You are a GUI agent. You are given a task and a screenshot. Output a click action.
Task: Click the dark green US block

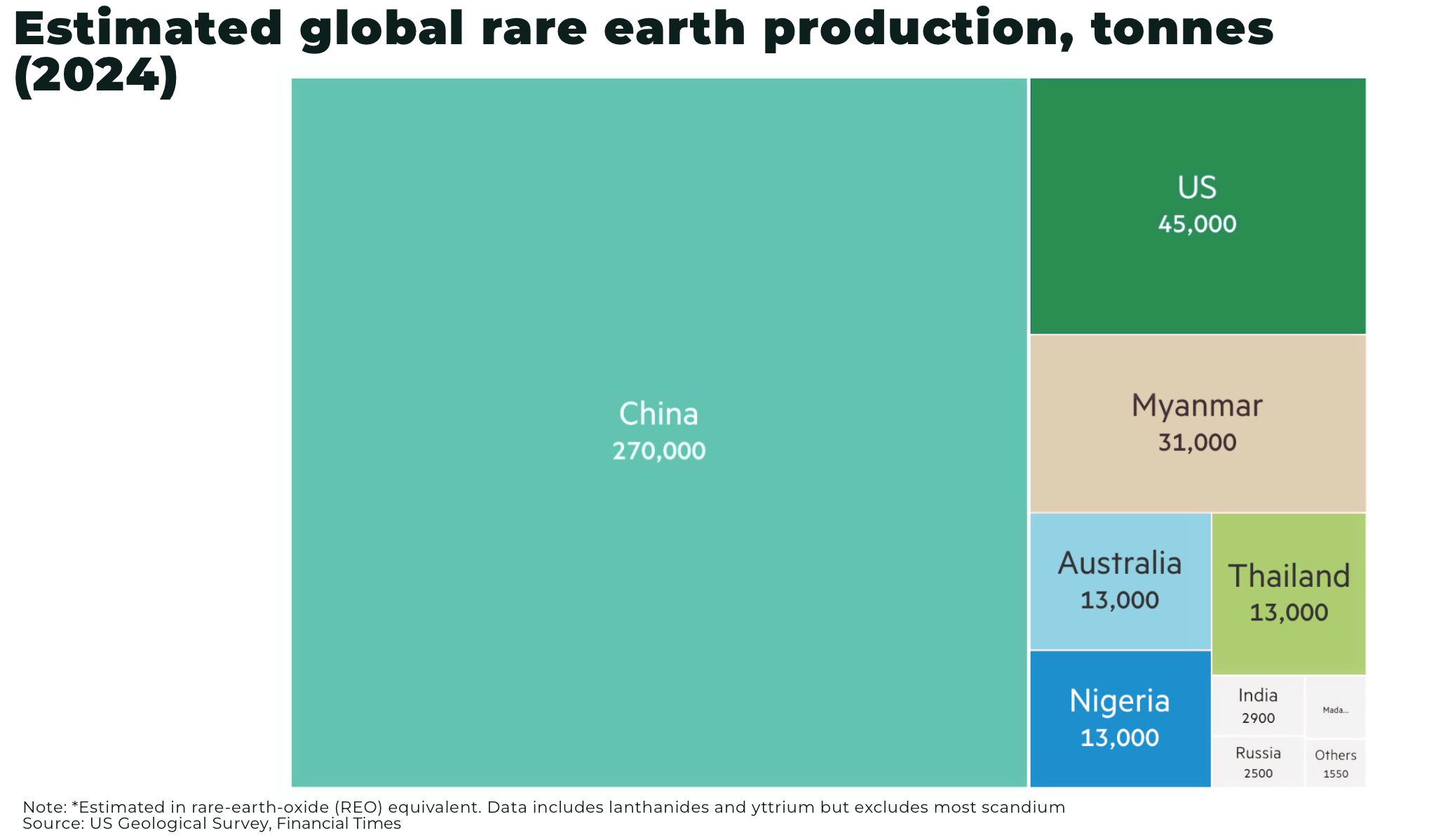point(1198,205)
